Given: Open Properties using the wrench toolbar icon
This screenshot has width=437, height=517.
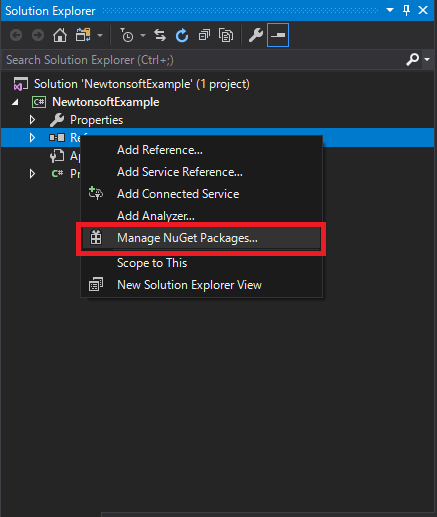Looking at the screenshot, I should 256,35.
